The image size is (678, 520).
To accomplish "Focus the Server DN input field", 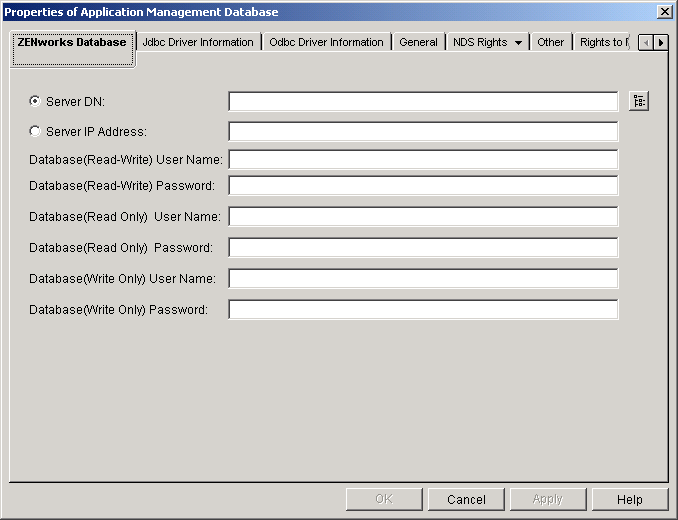I will [x=423, y=102].
